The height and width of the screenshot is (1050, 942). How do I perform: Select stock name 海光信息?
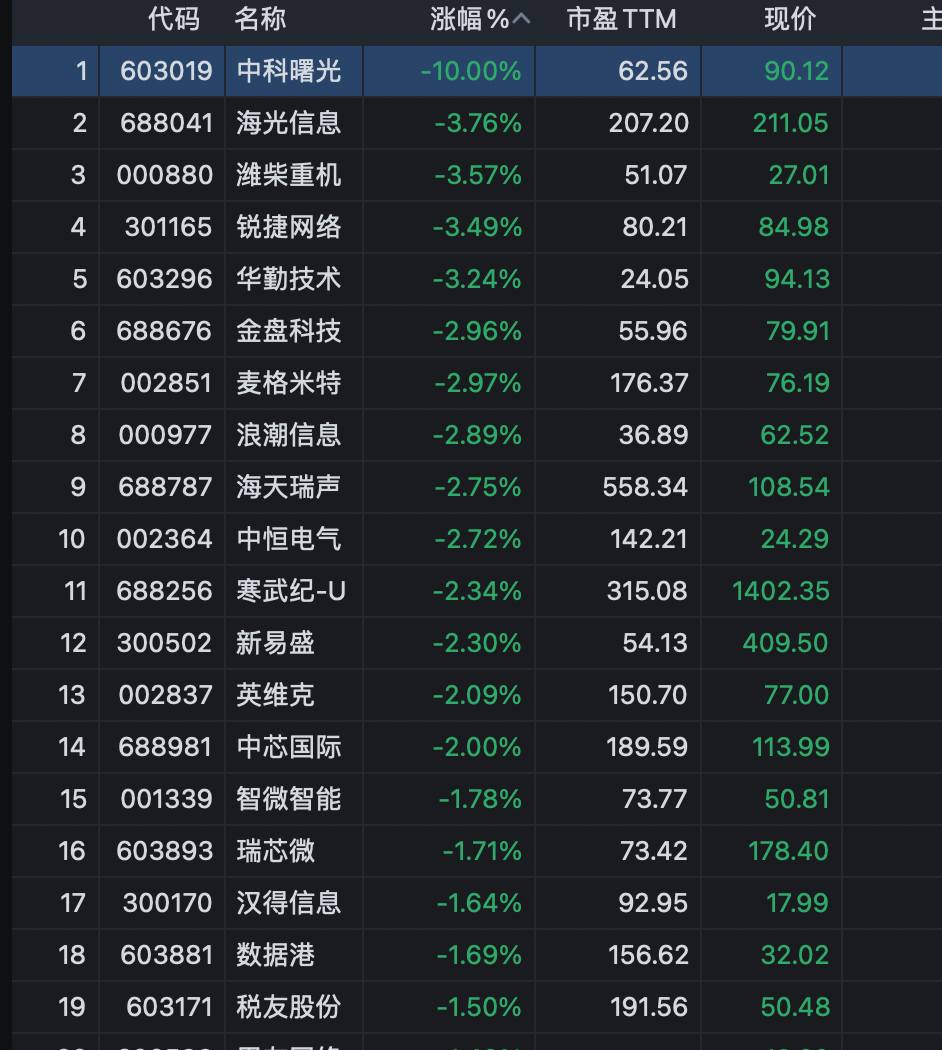[289, 123]
